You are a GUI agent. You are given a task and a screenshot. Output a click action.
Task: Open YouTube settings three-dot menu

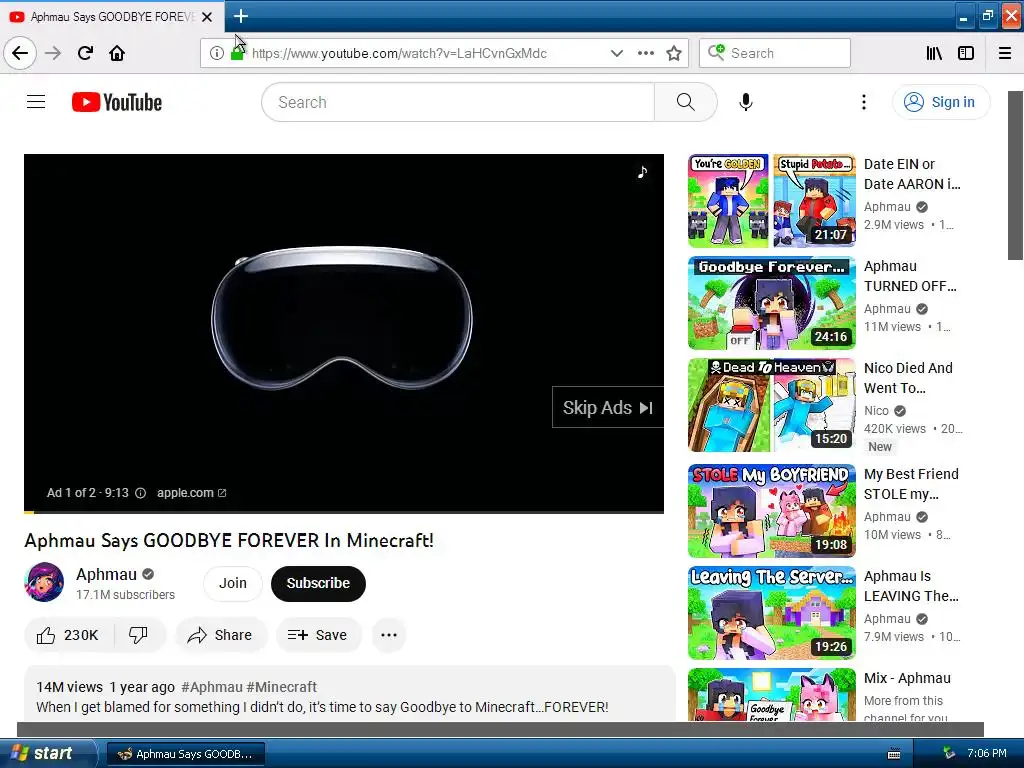pos(863,102)
